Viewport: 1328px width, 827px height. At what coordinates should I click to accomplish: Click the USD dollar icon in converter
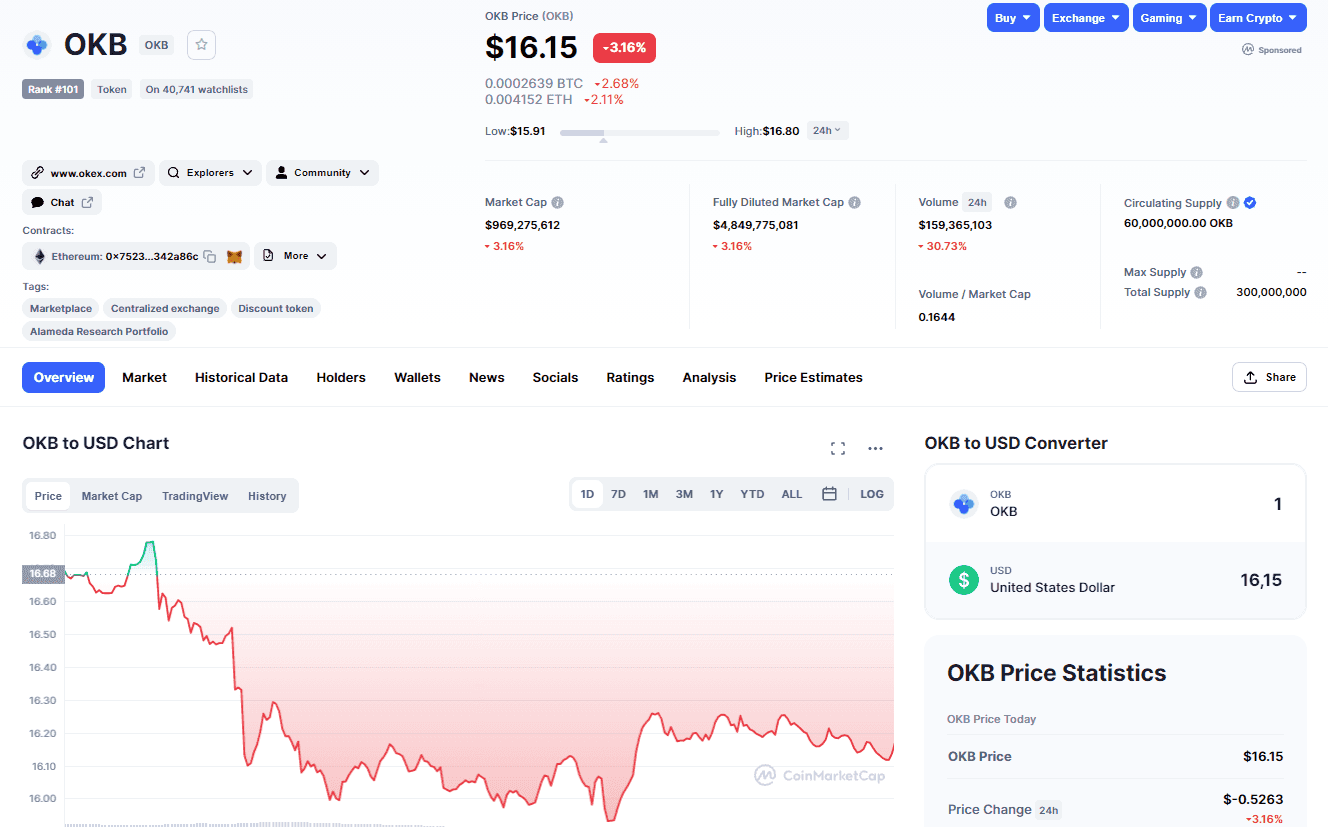[964, 579]
